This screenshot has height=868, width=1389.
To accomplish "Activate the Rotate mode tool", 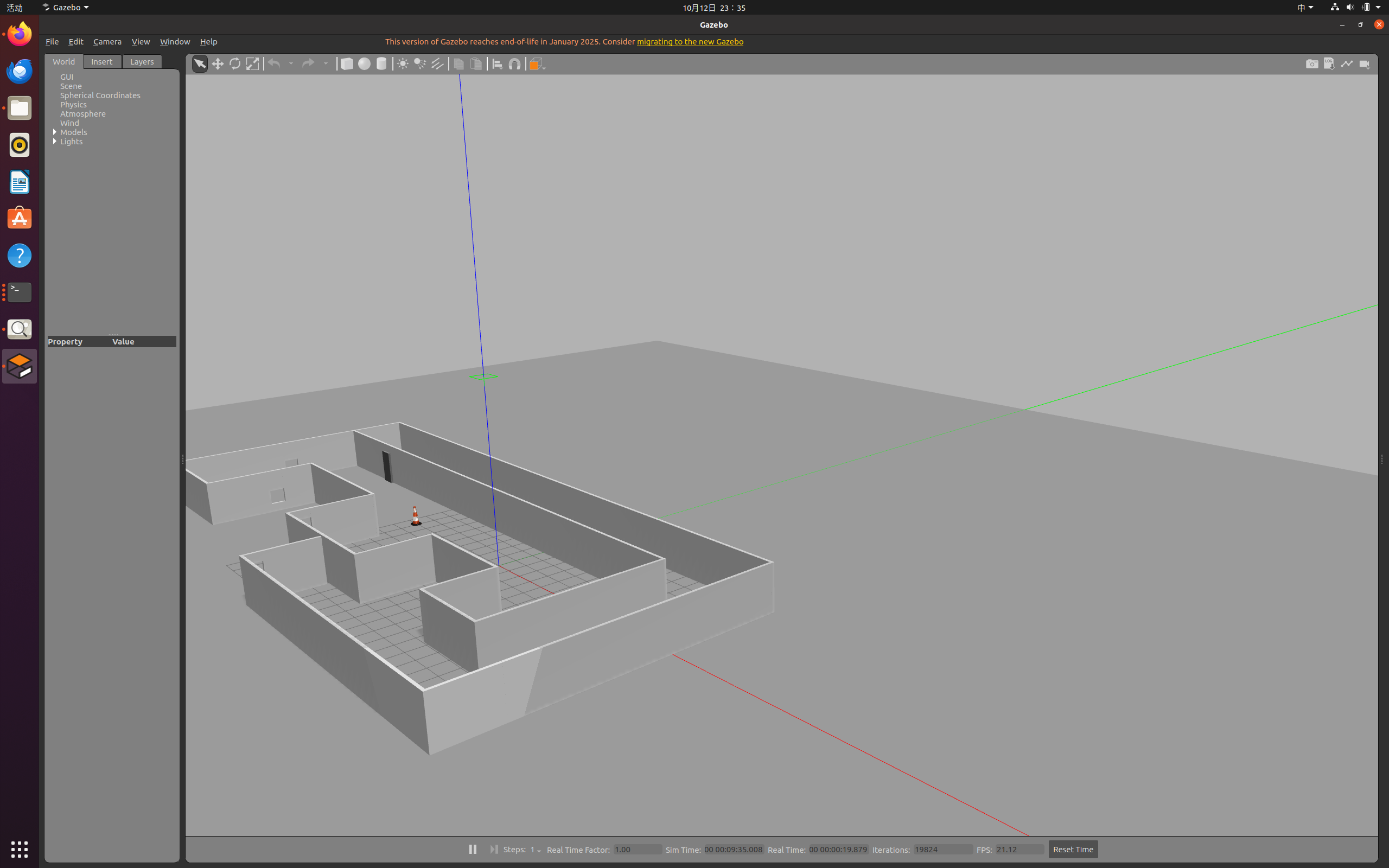I will [235, 63].
